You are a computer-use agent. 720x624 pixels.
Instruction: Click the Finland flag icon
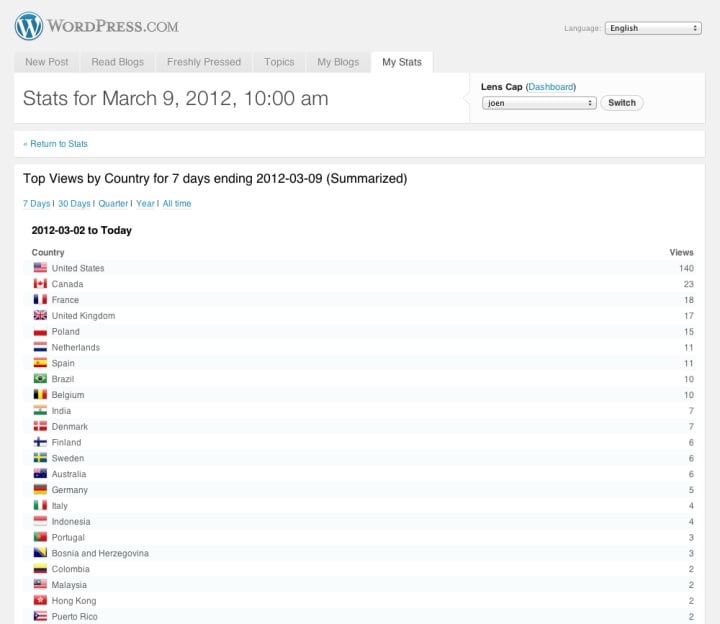(x=40, y=442)
